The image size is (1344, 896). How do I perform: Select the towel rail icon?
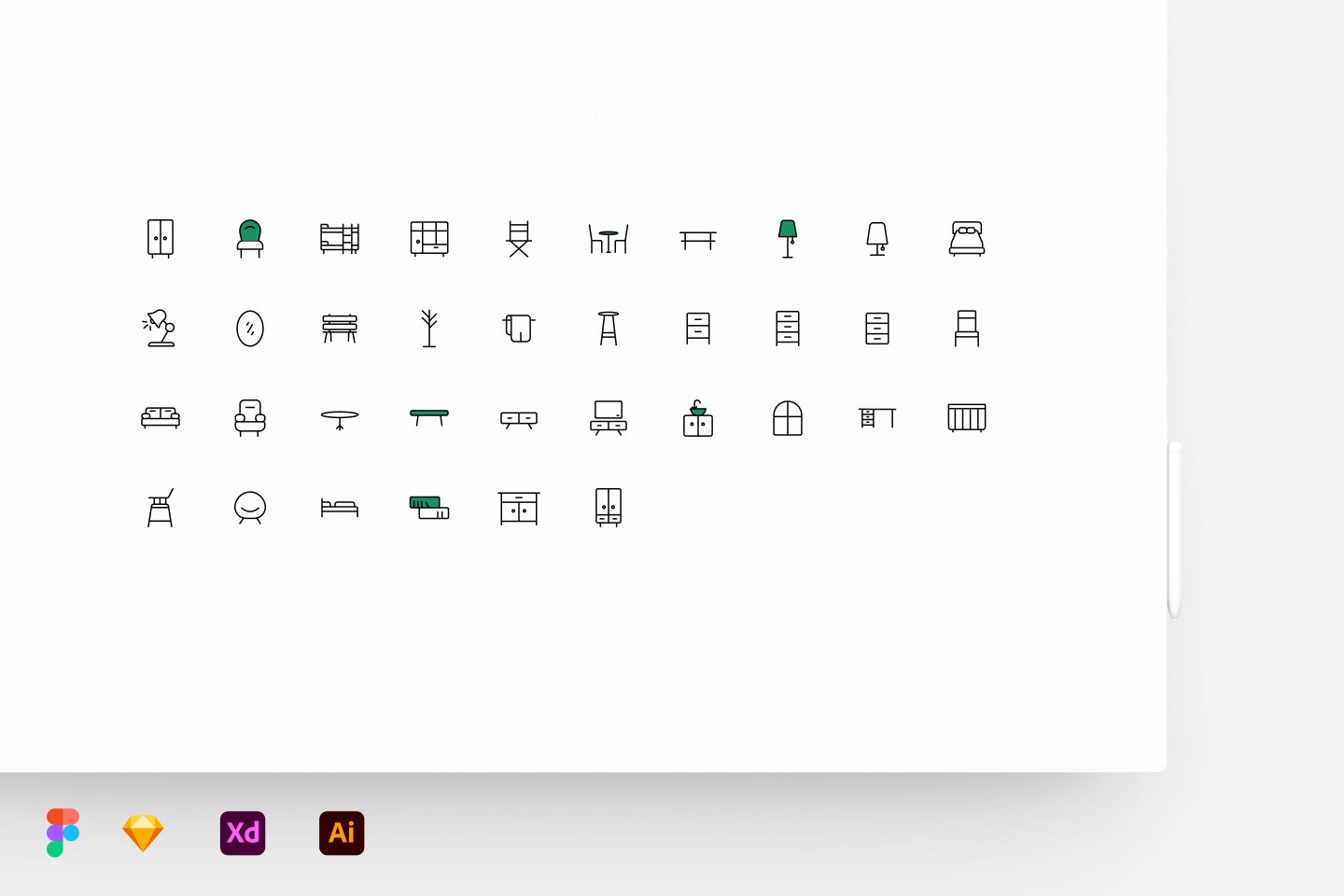coord(519,328)
